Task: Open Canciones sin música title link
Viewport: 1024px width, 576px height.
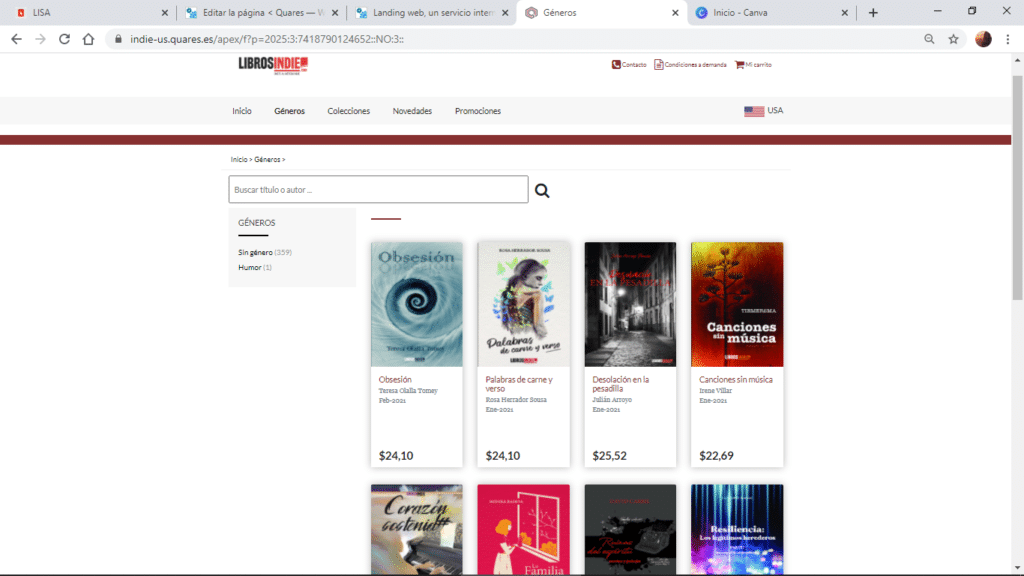Action: (736, 379)
